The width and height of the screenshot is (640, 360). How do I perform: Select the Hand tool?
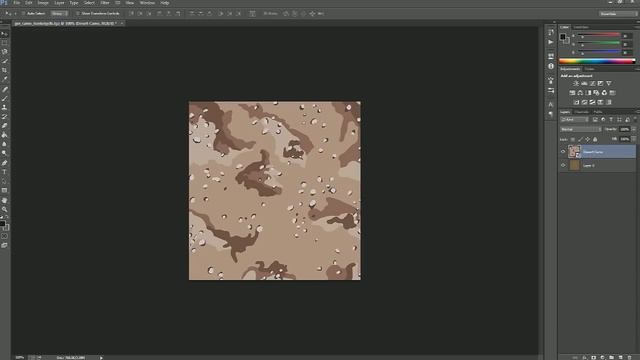[4, 200]
